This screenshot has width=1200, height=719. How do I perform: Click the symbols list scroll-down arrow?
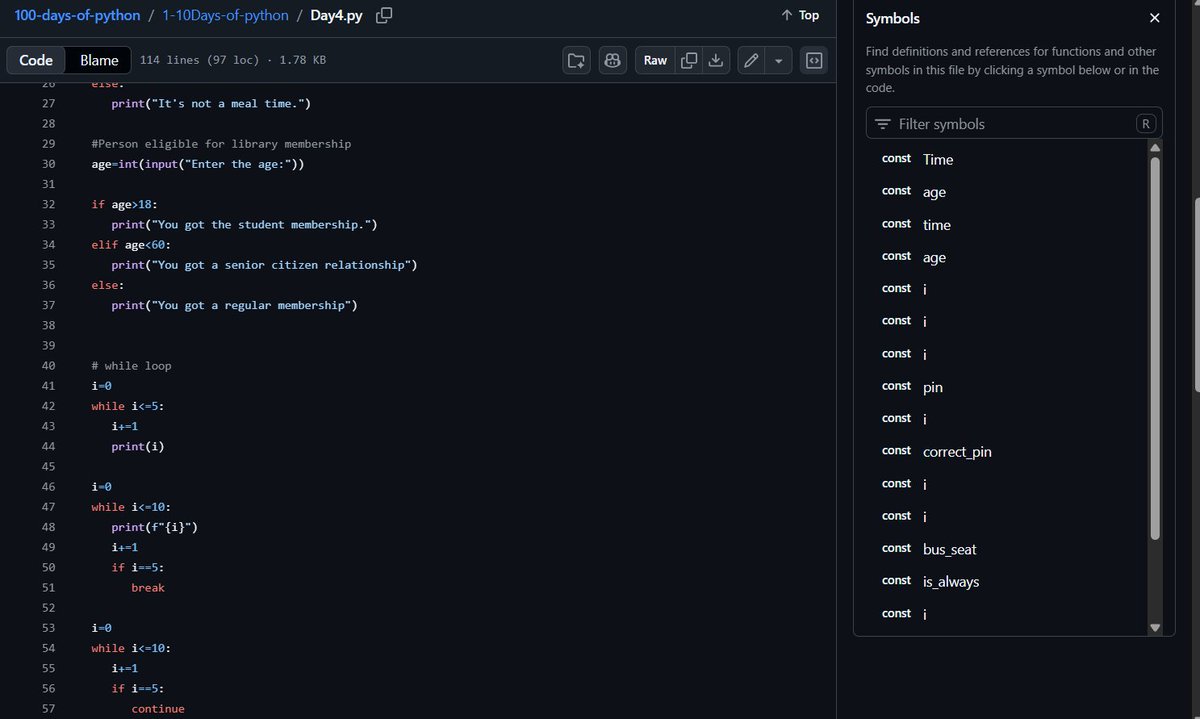(1156, 628)
